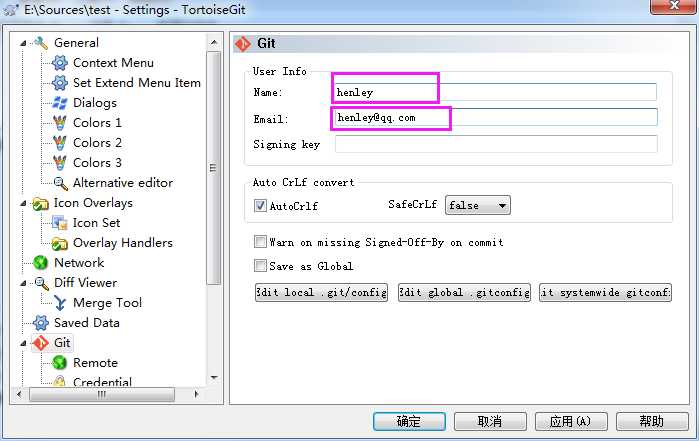Click the Colors 1 icon
Viewport: 699px width, 441px height.
pos(60,123)
